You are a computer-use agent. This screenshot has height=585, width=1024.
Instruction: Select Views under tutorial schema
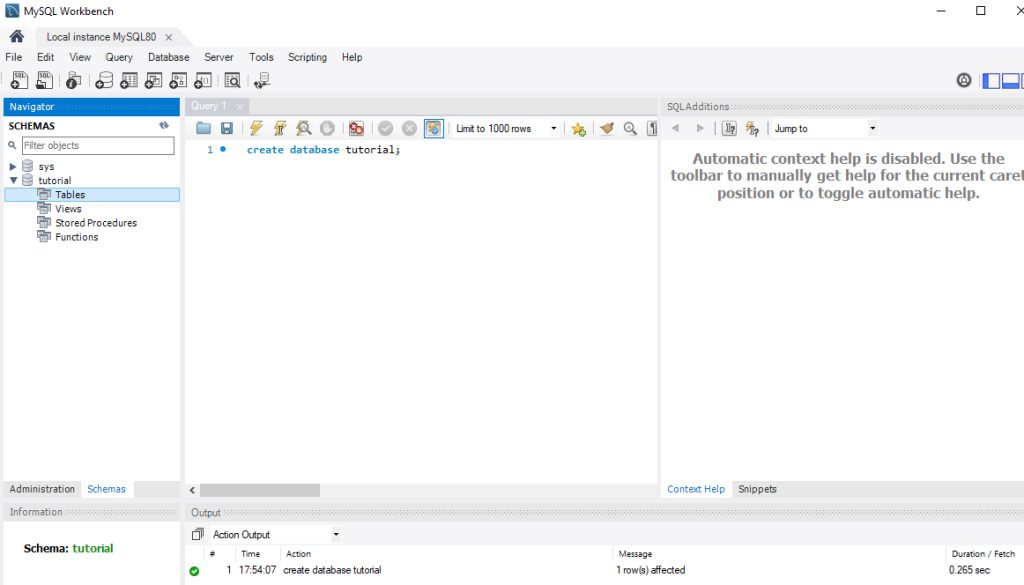pos(68,209)
